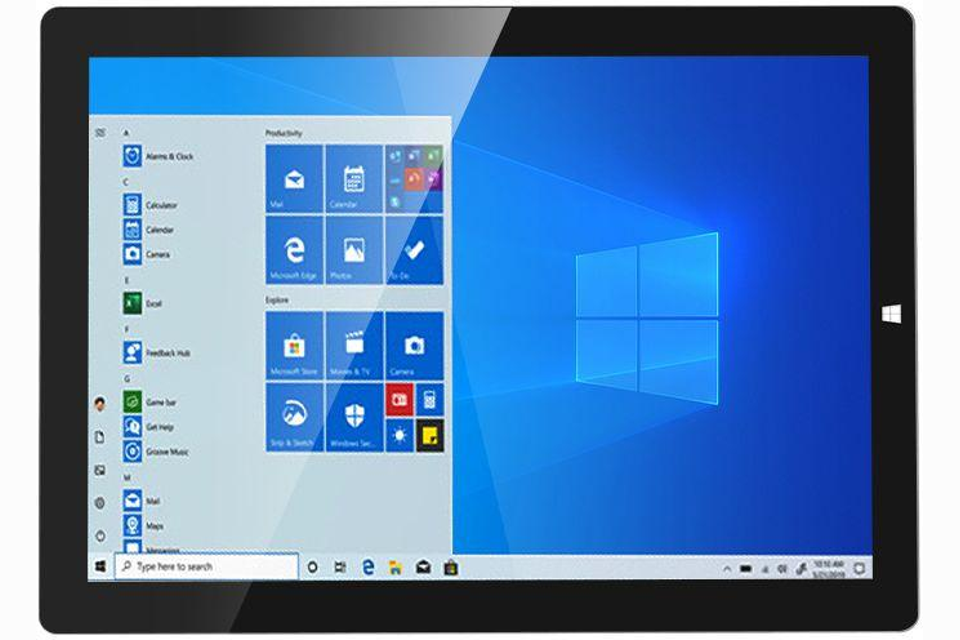Open Cortana from the taskbar
This screenshot has height=640, width=960.
click(312, 568)
